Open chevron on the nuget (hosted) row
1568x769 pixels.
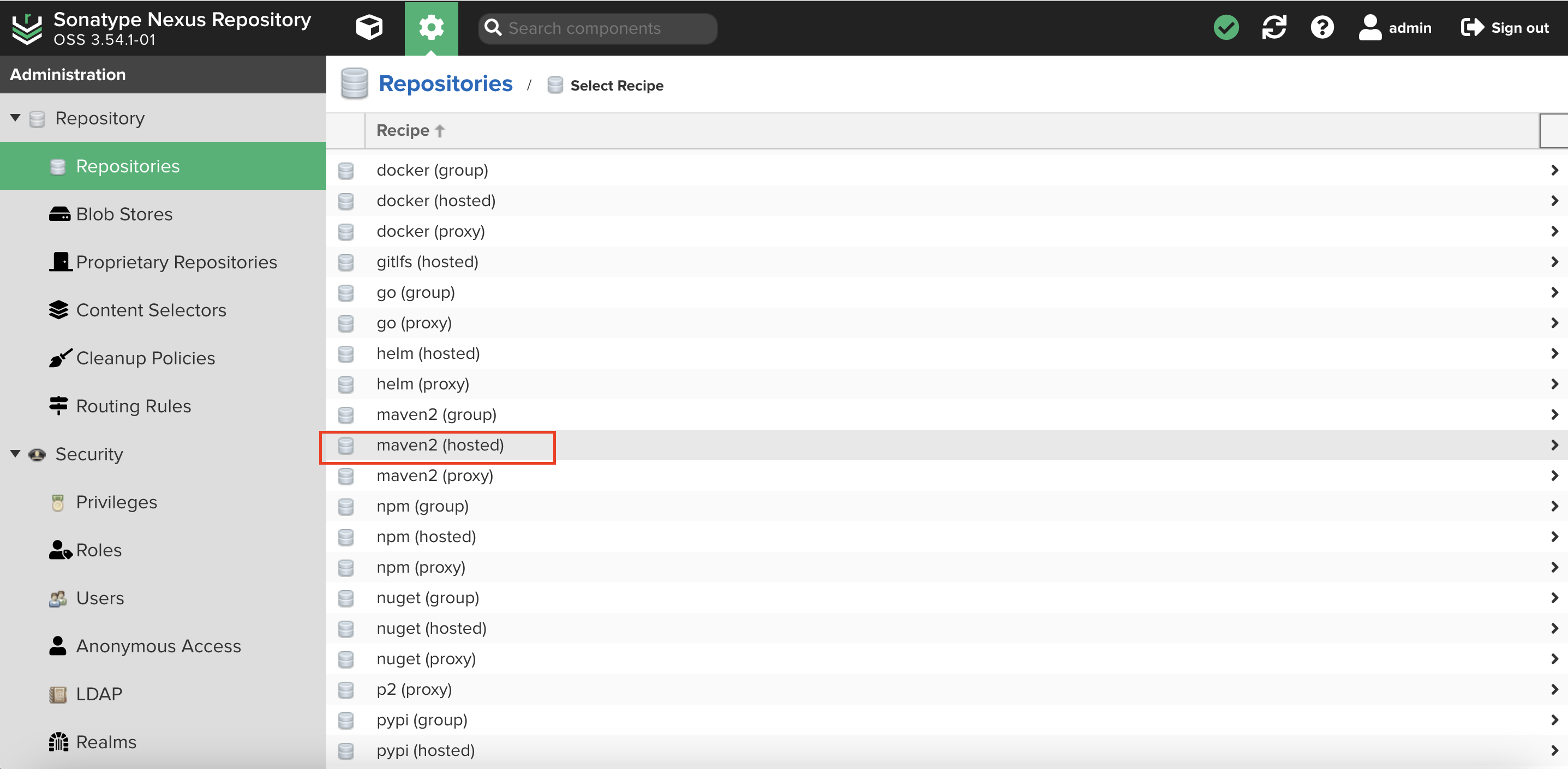point(1554,628)
